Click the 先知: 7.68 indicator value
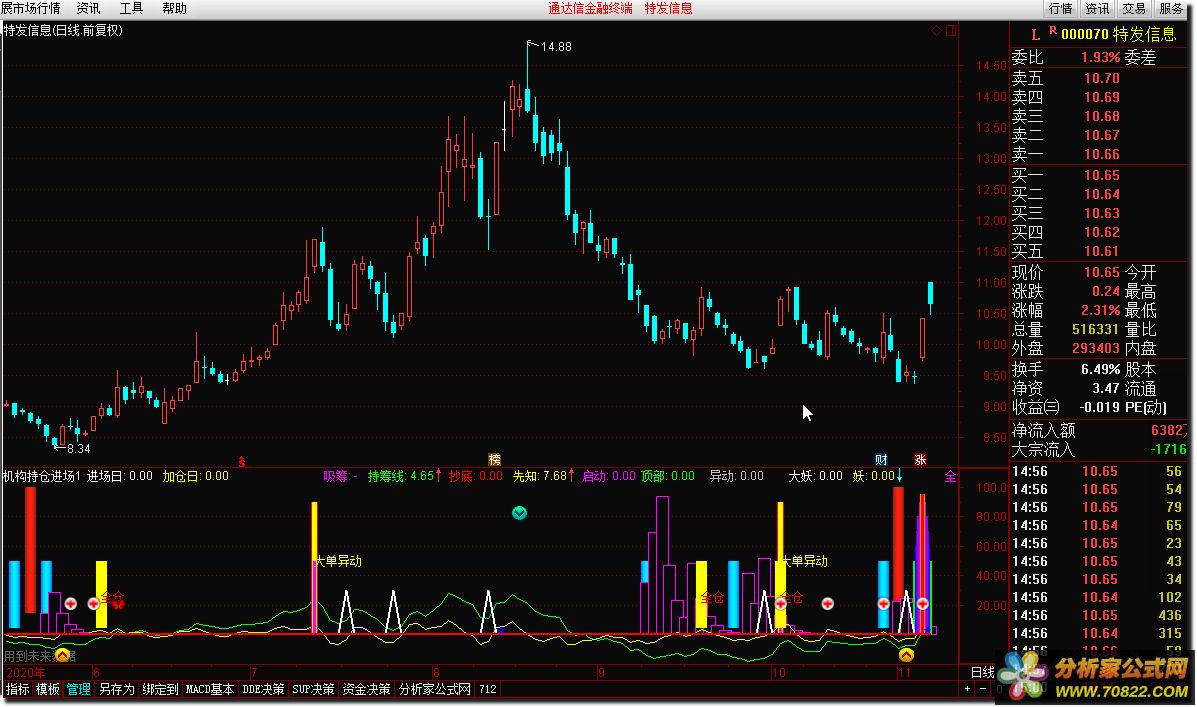 coord(540,476)
